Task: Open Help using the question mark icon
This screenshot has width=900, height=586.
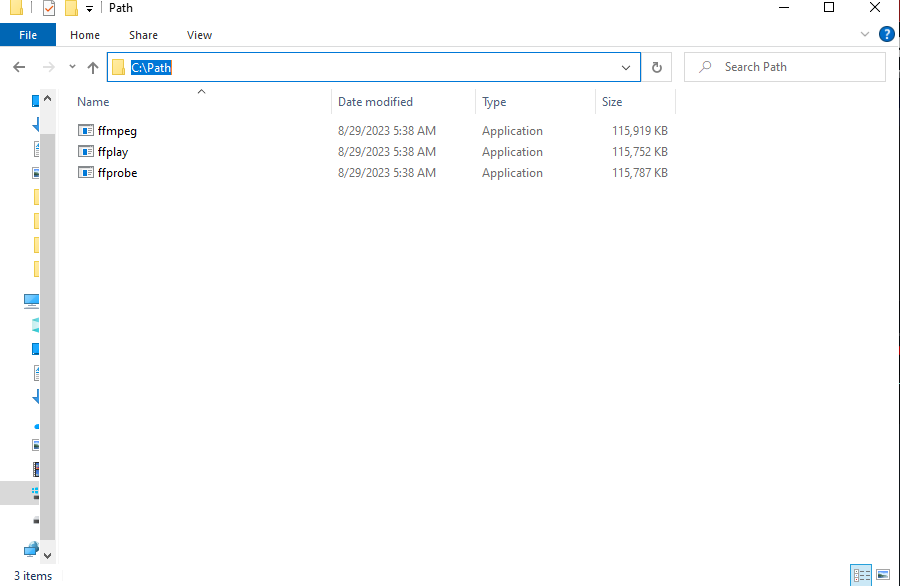Action: (886, 34)
